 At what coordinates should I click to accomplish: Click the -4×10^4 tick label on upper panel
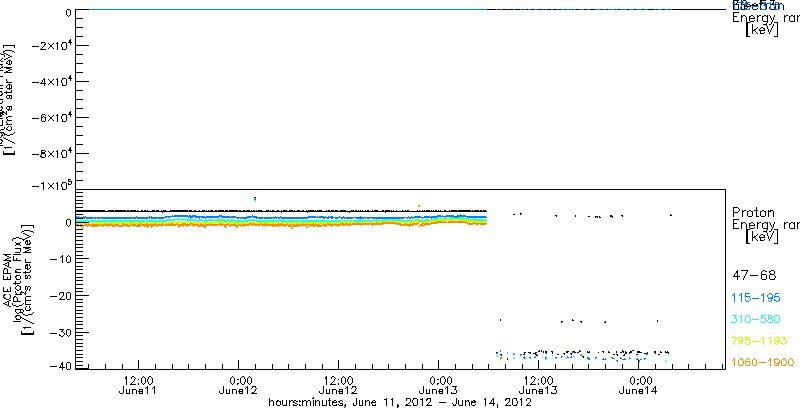click(x=51, y=81)
